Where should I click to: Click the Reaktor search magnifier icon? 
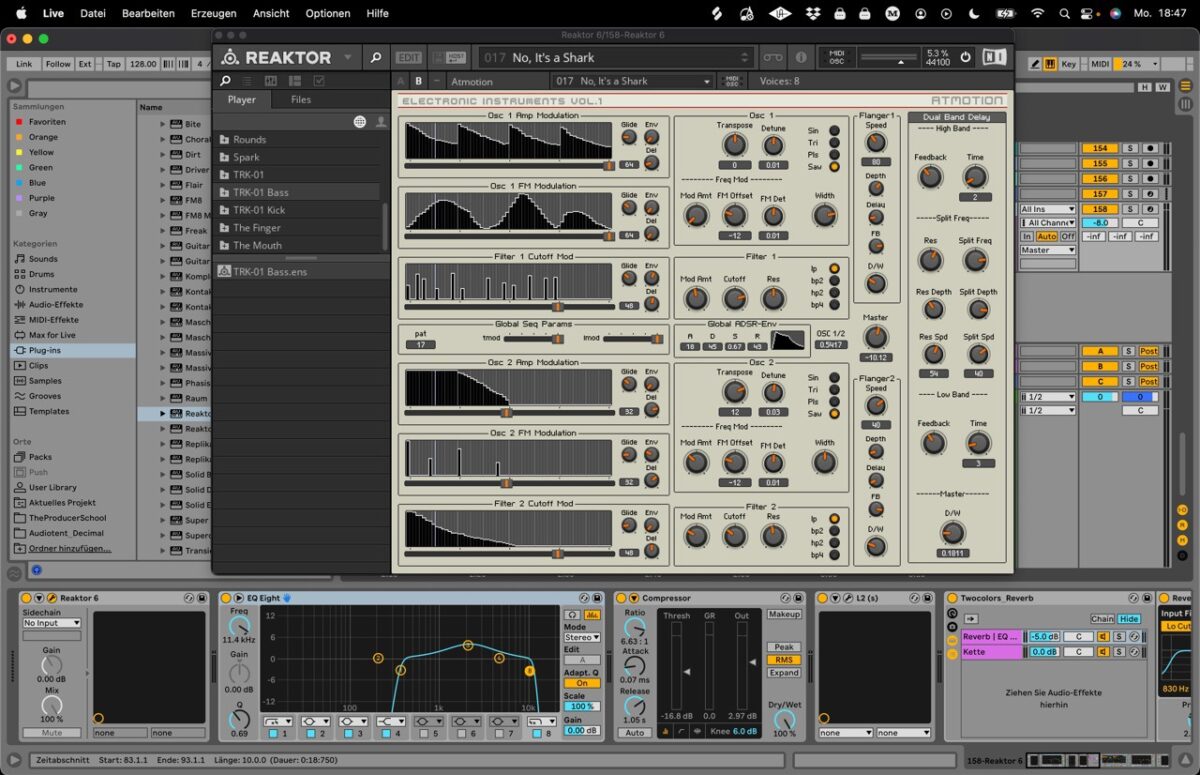376,57
